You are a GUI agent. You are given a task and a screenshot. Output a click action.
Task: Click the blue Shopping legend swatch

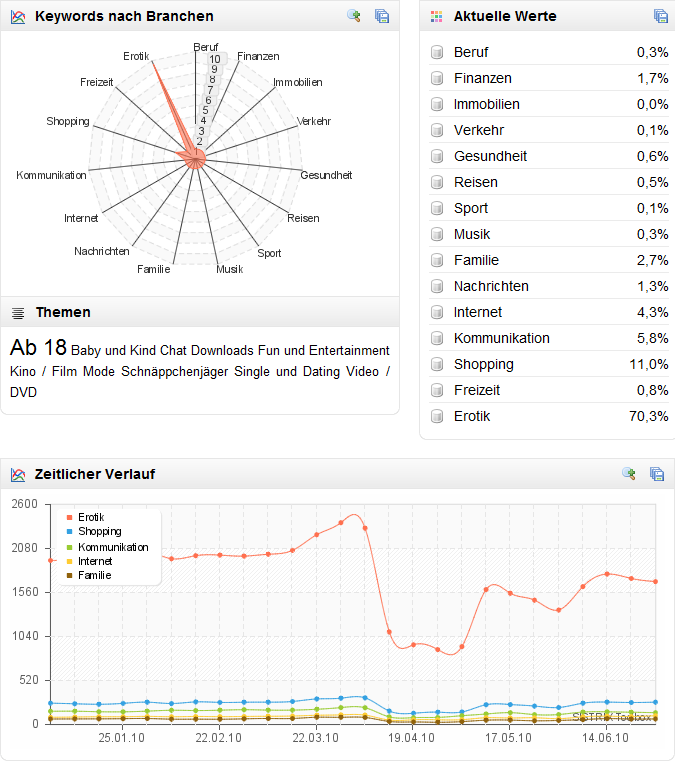click(x=69, y=532)
